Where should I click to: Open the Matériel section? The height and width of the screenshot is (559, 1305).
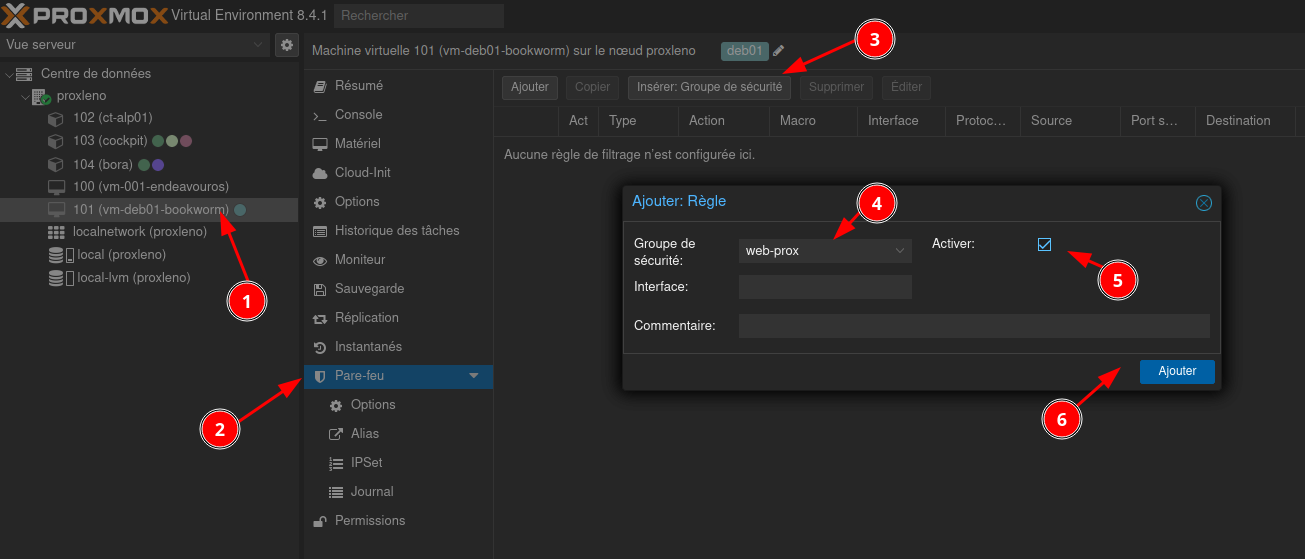[357, 144]
